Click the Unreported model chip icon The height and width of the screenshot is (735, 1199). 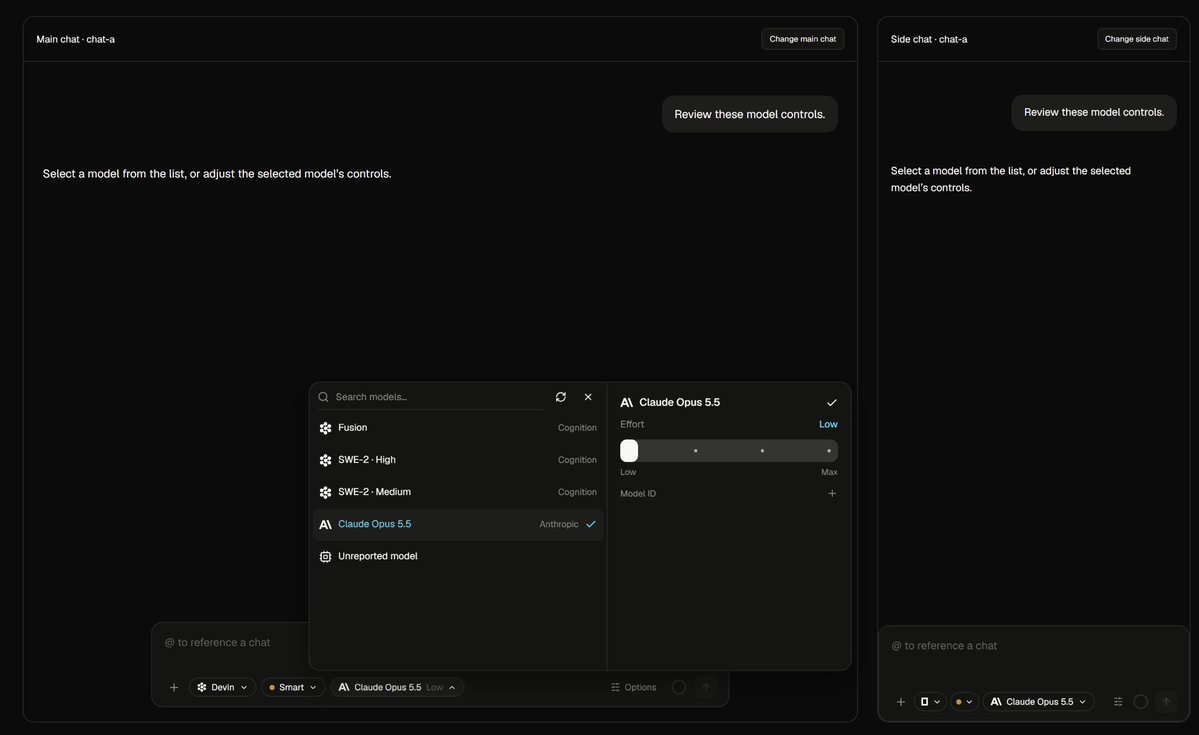(x=325, y=557)
